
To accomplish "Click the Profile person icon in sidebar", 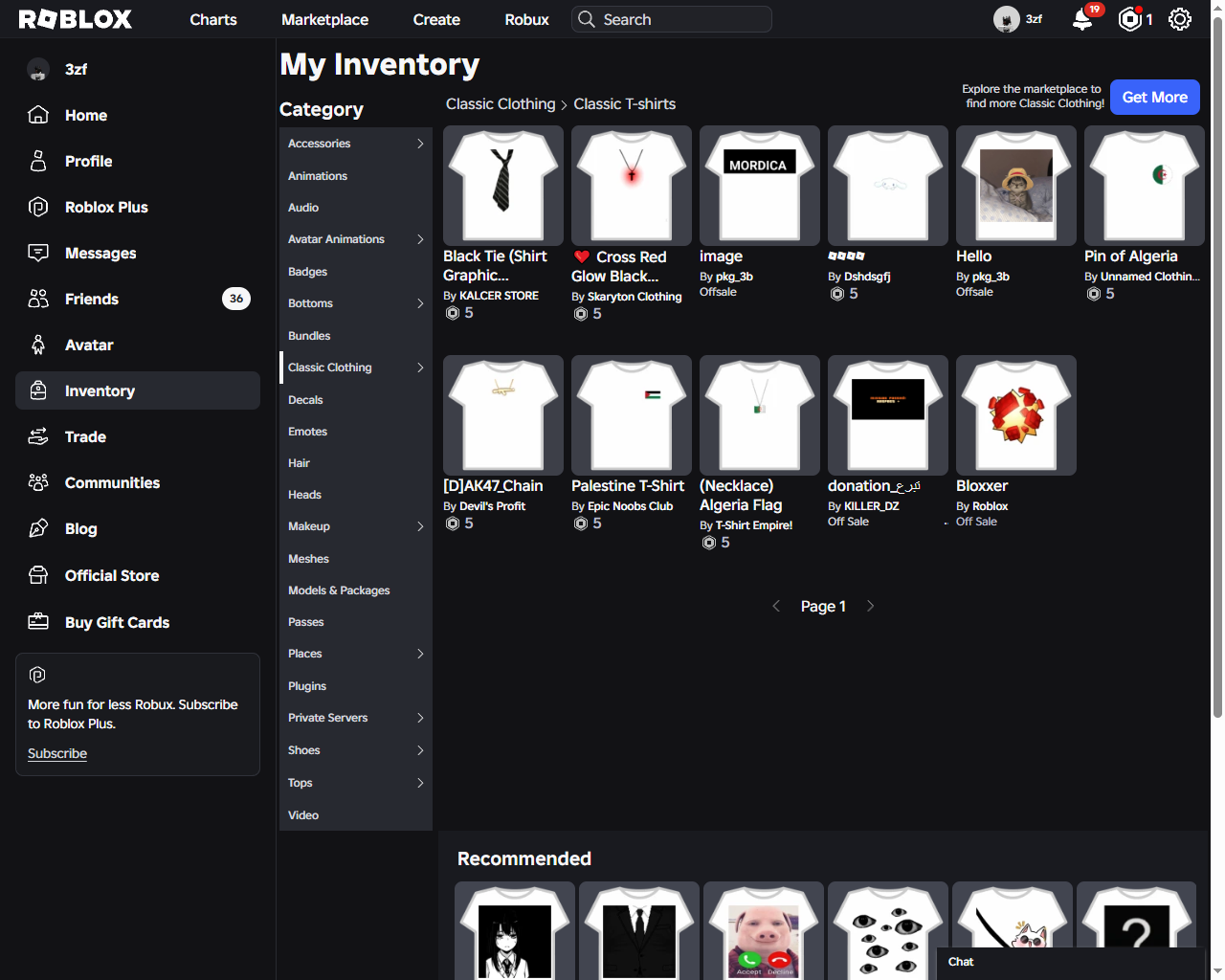I will tap(38, 161).
